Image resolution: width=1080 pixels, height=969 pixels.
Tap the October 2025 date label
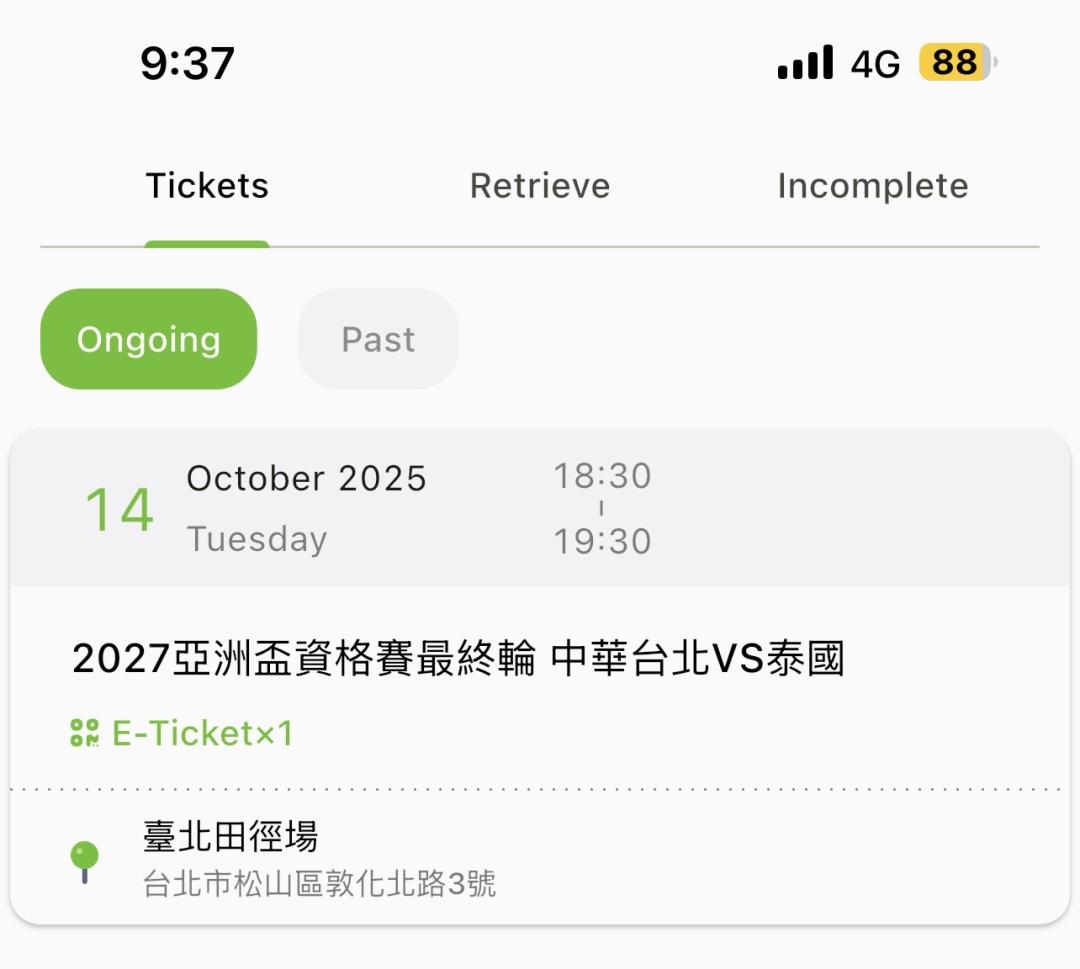(x=306, y=479)
